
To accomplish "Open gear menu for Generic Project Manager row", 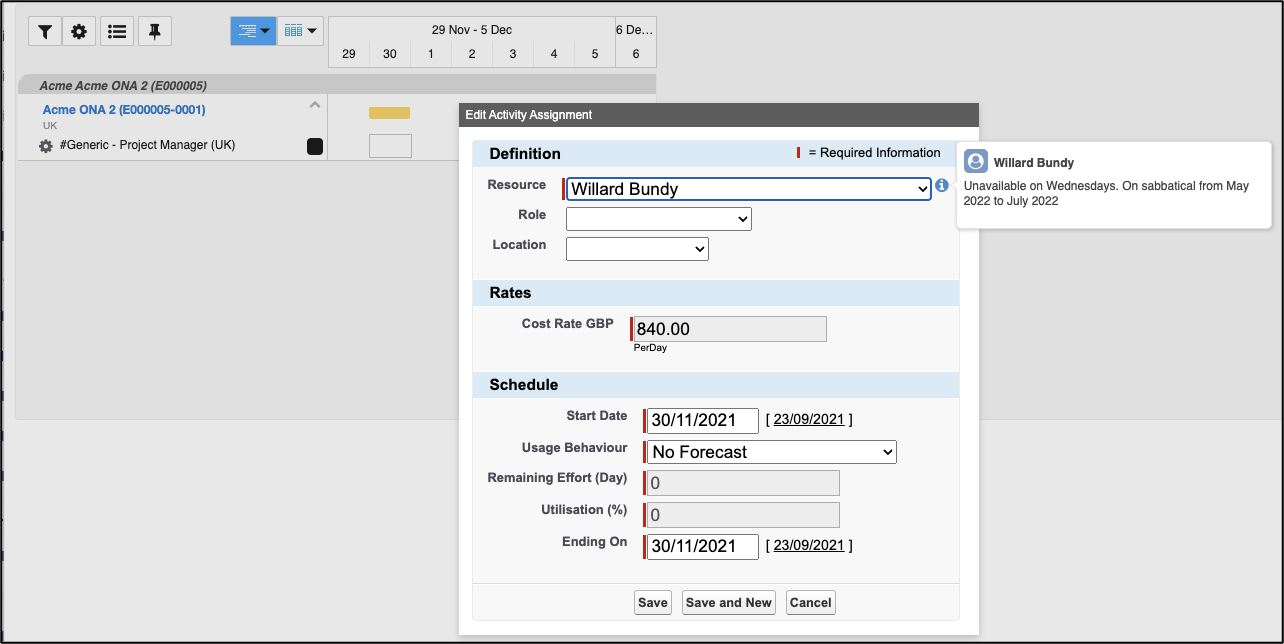I will click(x=46, y=146).
